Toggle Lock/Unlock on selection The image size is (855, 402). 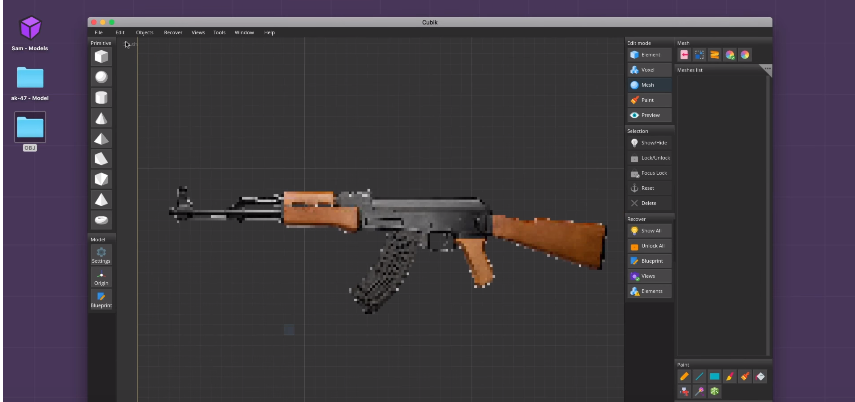click(649, 158)
